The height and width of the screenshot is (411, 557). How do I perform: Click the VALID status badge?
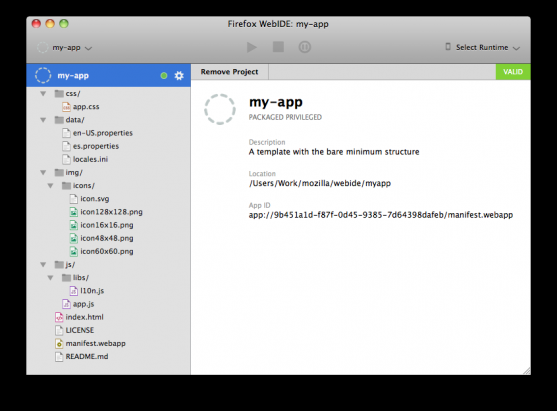(513, 72)
